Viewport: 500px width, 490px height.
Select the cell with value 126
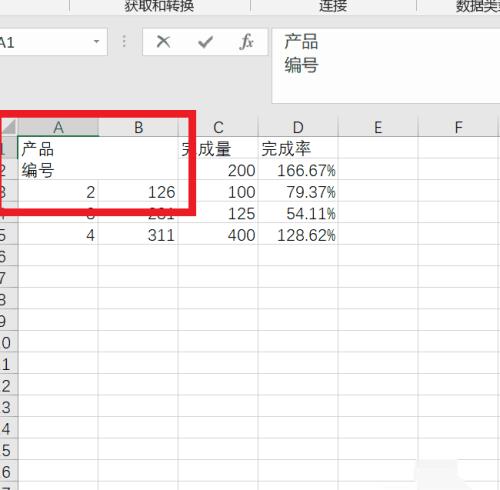pyautogui.click(x=138, y=192)
